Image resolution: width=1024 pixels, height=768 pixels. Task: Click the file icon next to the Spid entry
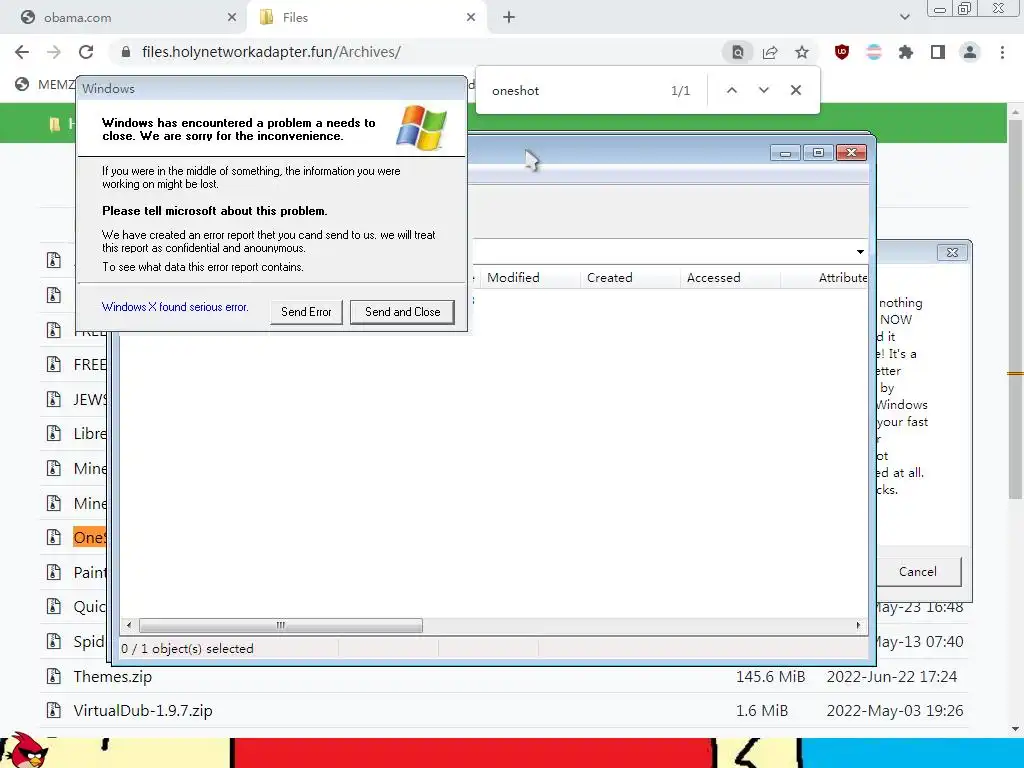pyautogui.click(x=54, y=641)
